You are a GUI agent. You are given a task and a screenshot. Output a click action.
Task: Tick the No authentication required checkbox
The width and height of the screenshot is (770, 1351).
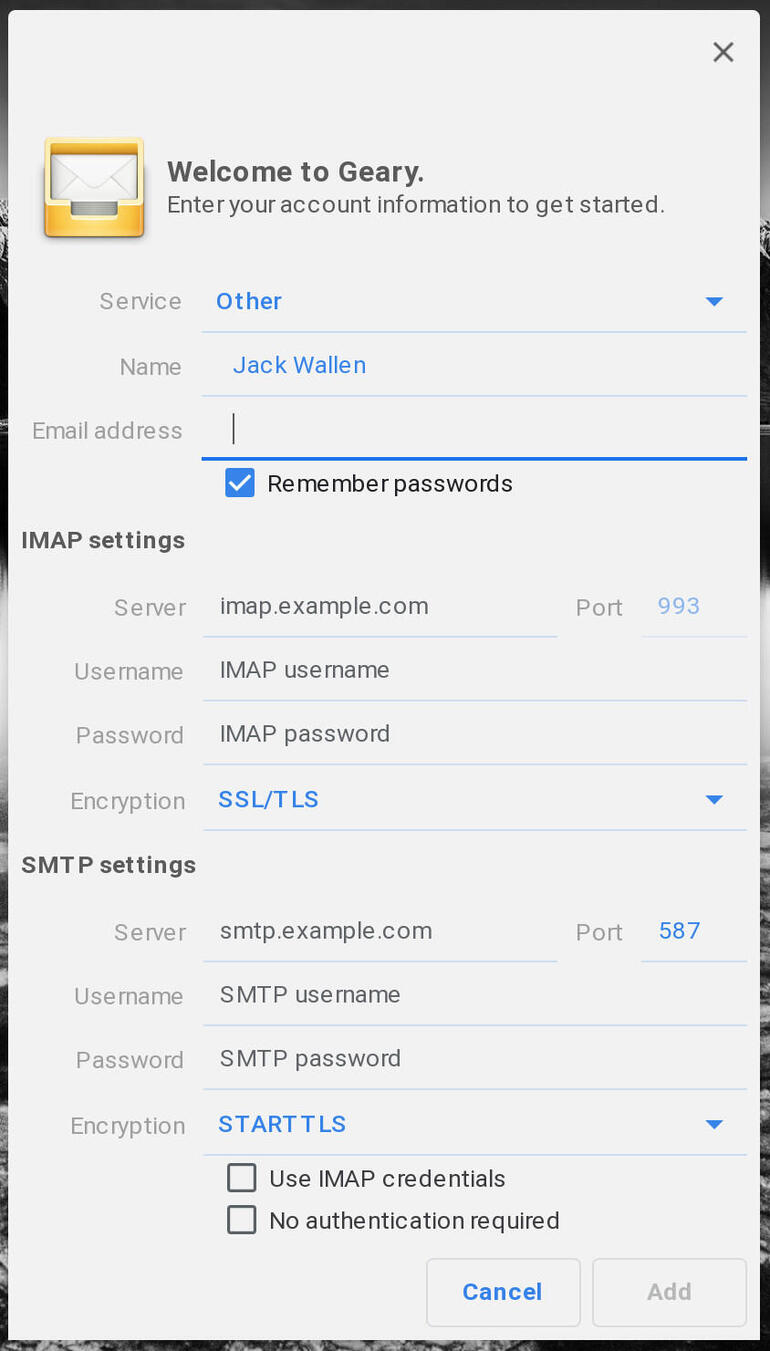pos(242,1220)
